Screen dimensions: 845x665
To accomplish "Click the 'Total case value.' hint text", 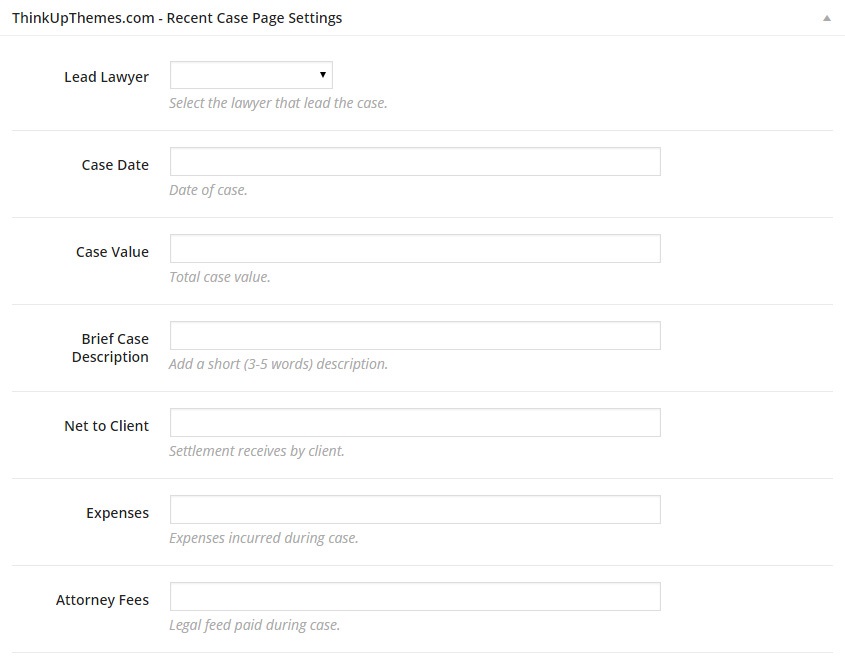I will point(220,277).
